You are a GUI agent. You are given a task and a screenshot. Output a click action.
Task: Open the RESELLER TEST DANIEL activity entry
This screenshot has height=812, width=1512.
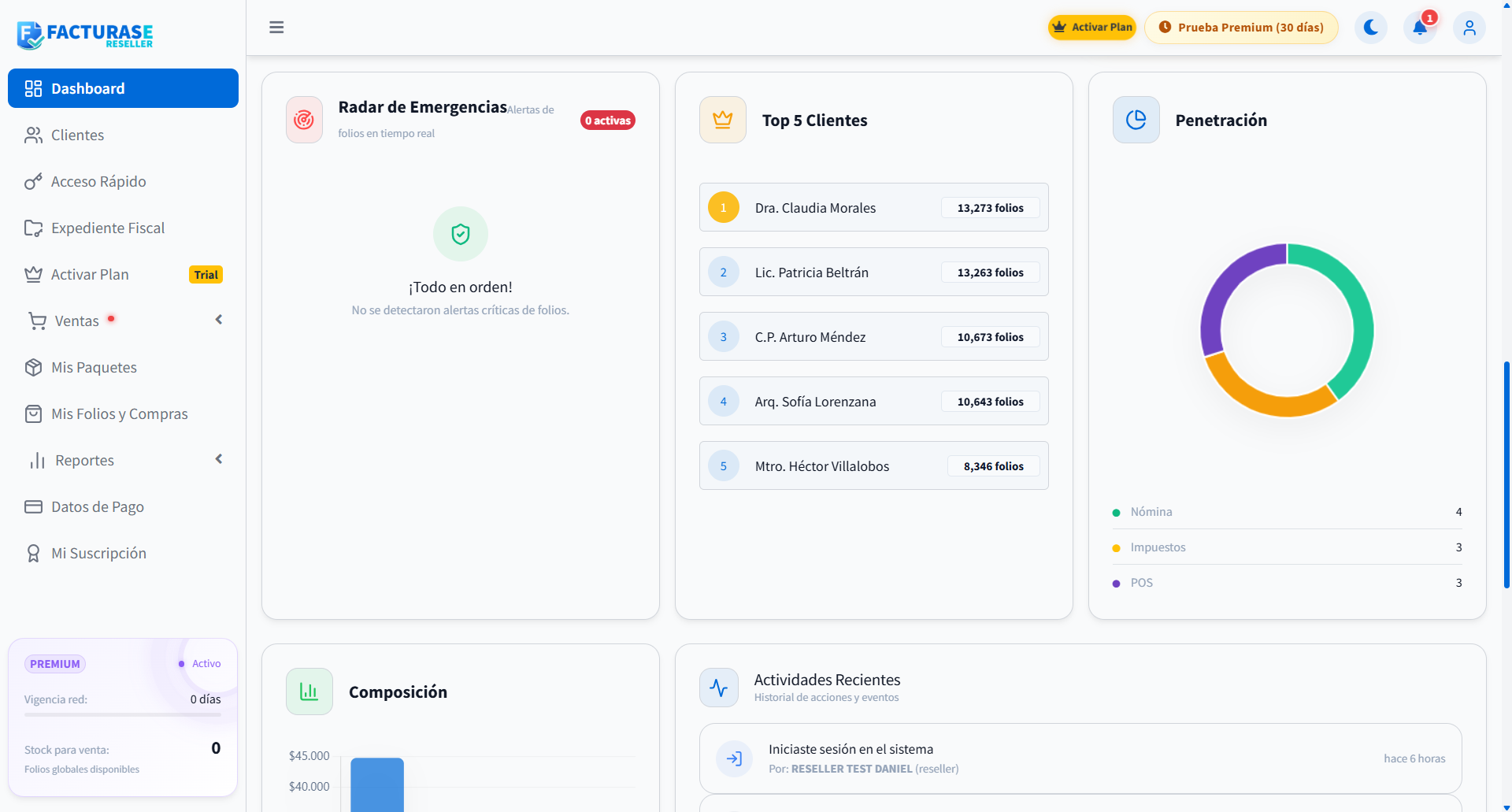pyautogui.click(x=1080, y=758)
